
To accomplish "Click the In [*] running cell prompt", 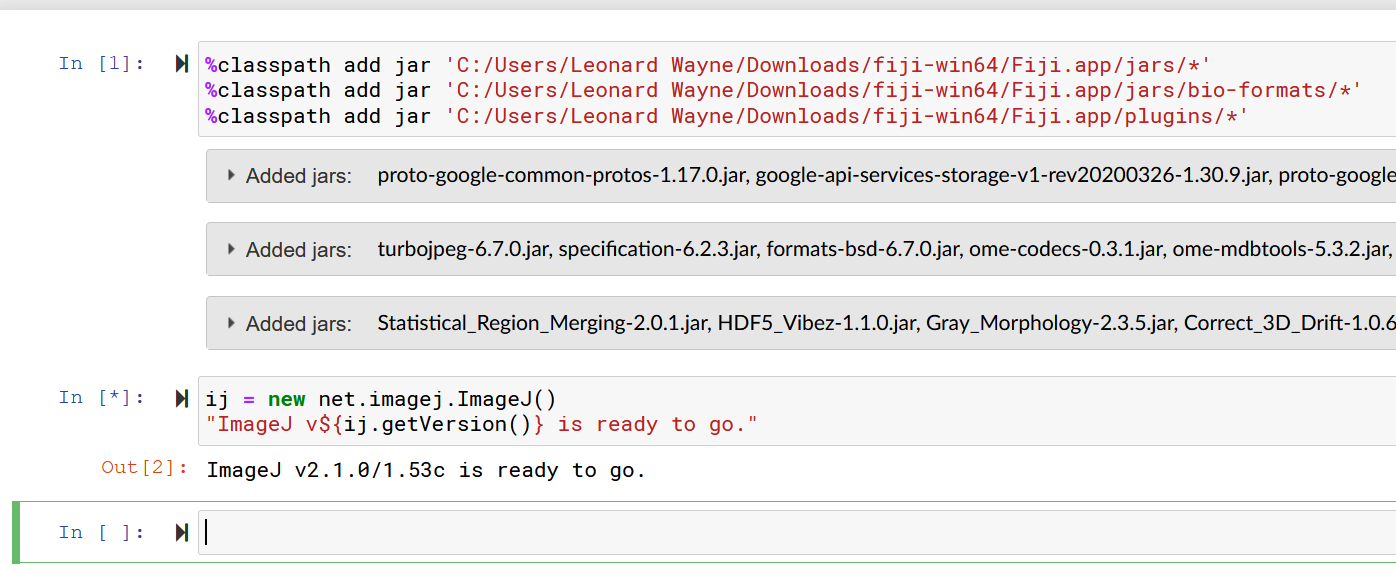I will click(101, 398).
